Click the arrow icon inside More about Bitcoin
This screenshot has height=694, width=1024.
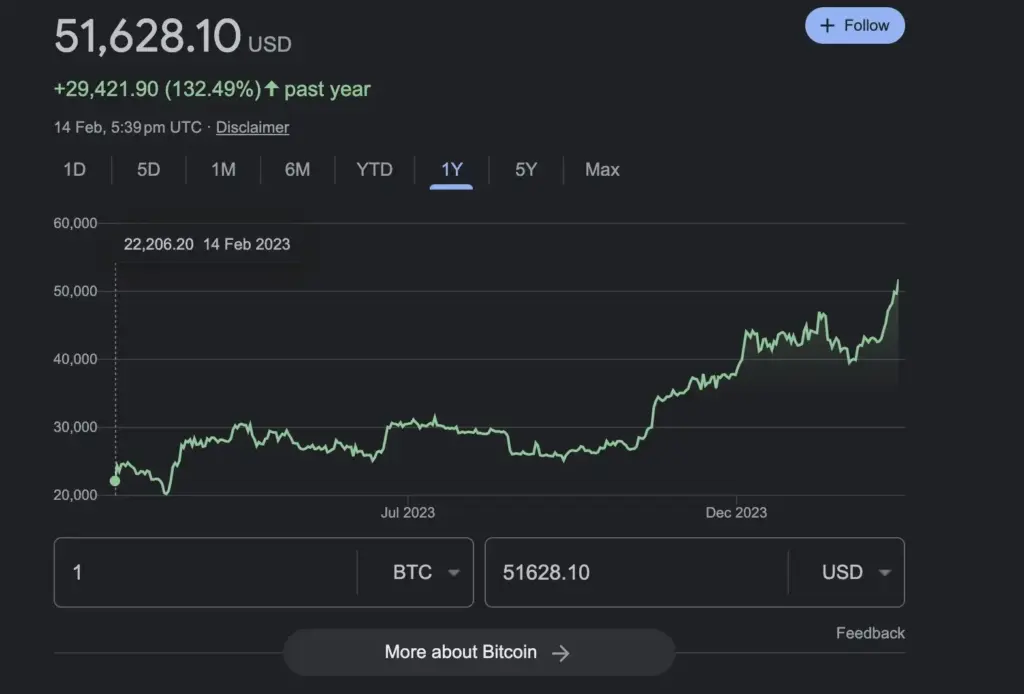[562, 652]
